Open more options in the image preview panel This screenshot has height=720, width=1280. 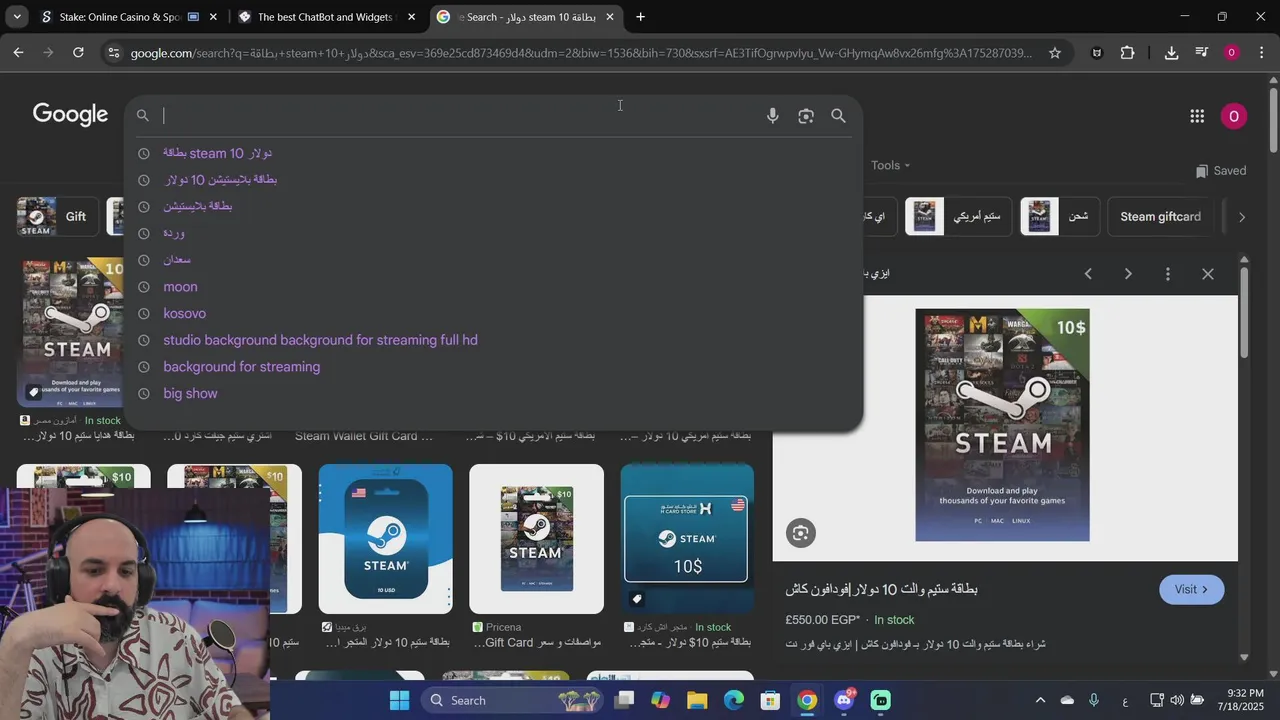[1167, 274]
